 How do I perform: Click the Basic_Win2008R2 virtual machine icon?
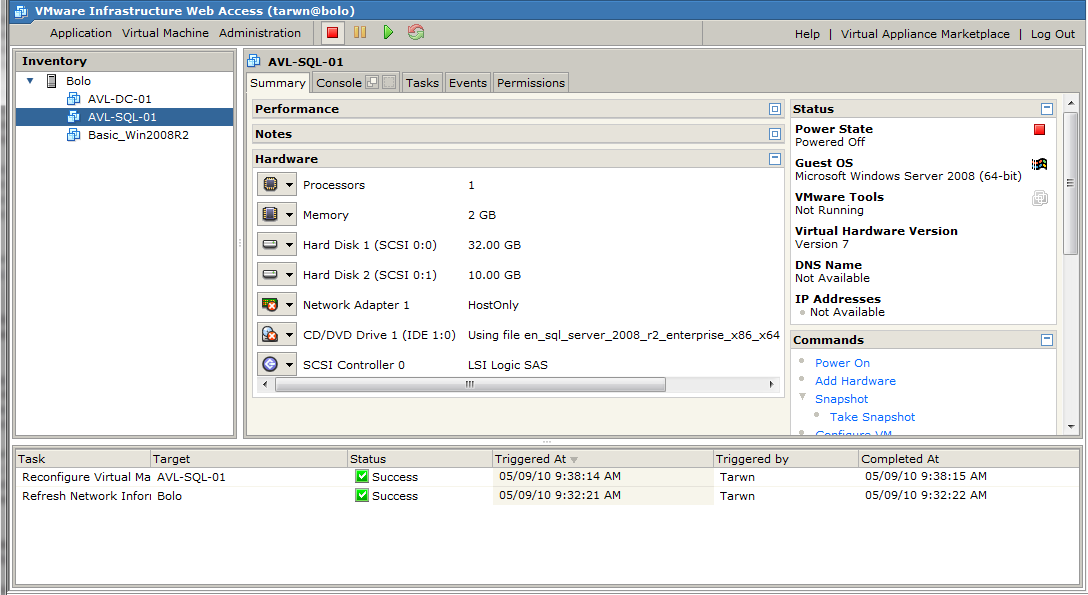(x=74, y=135)
